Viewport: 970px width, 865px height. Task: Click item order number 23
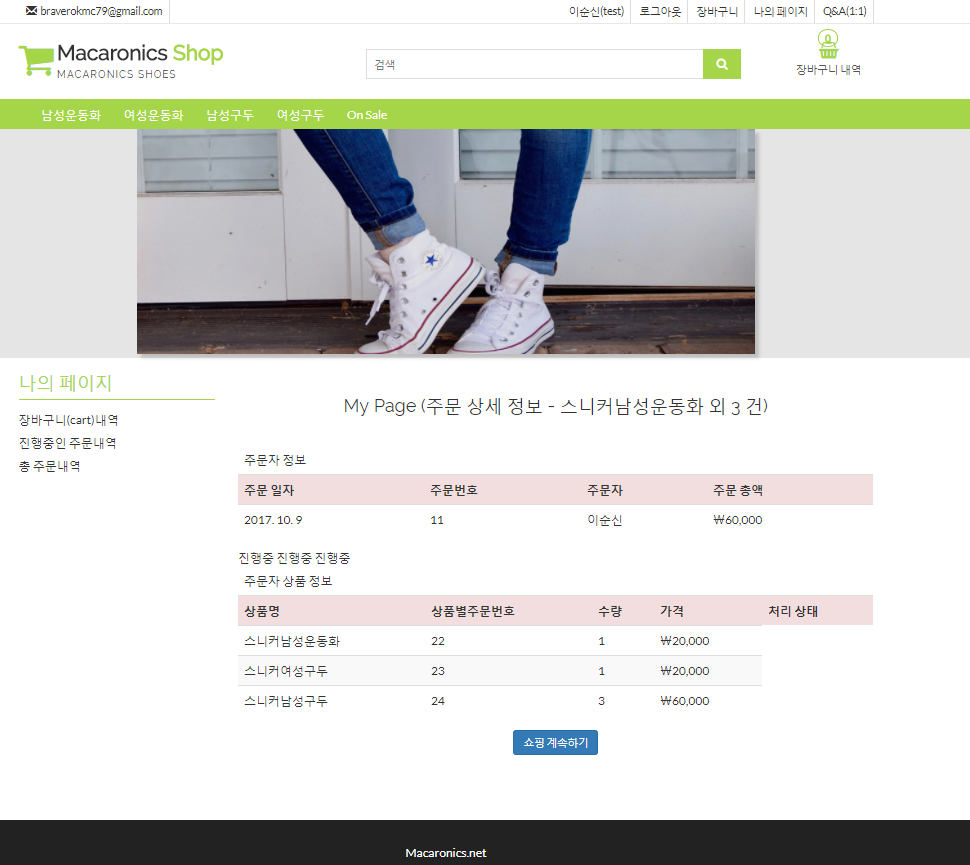(x=438, y=671)
